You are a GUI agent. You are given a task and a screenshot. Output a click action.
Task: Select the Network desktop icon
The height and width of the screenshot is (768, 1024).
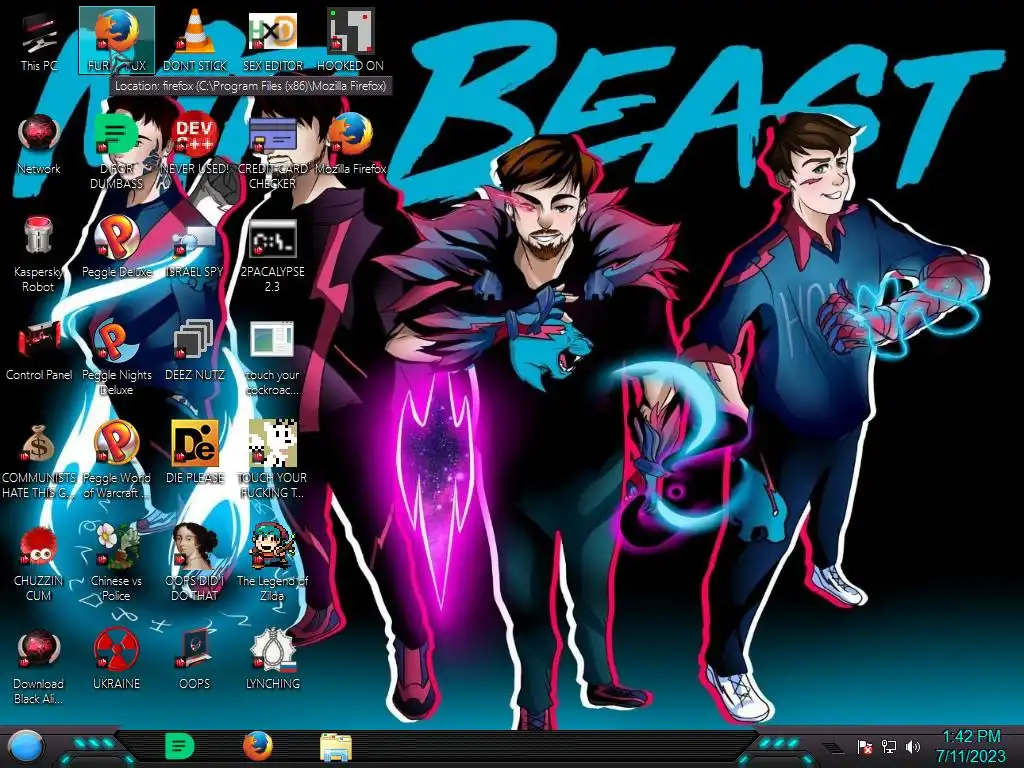[x=39, y=144]
